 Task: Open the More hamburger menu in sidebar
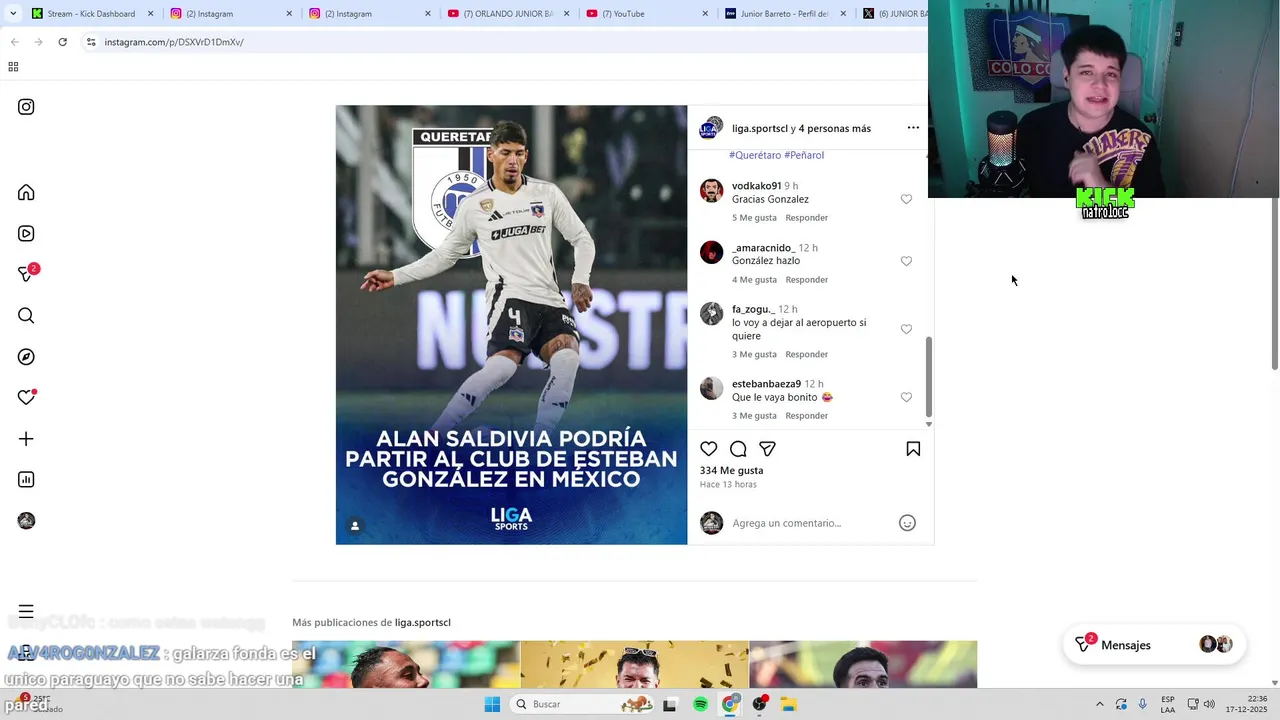click(x=26, y=610)
